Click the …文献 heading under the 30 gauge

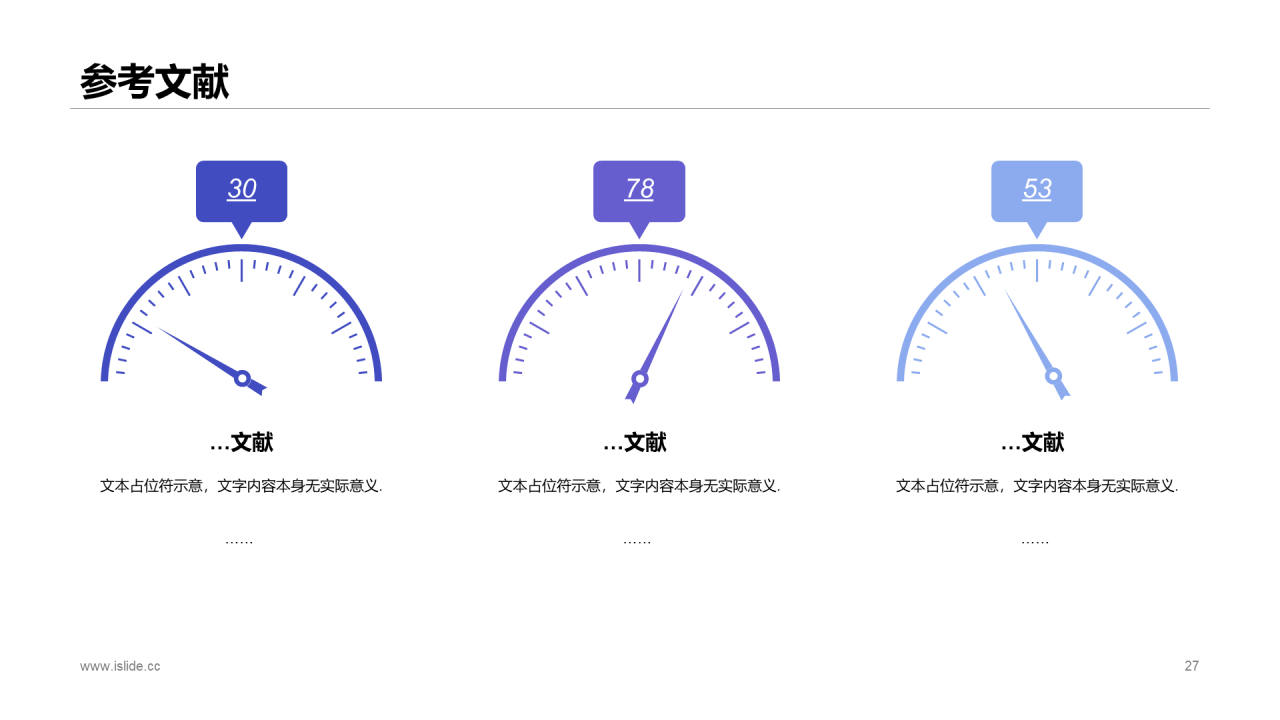(x=241, y=442)
